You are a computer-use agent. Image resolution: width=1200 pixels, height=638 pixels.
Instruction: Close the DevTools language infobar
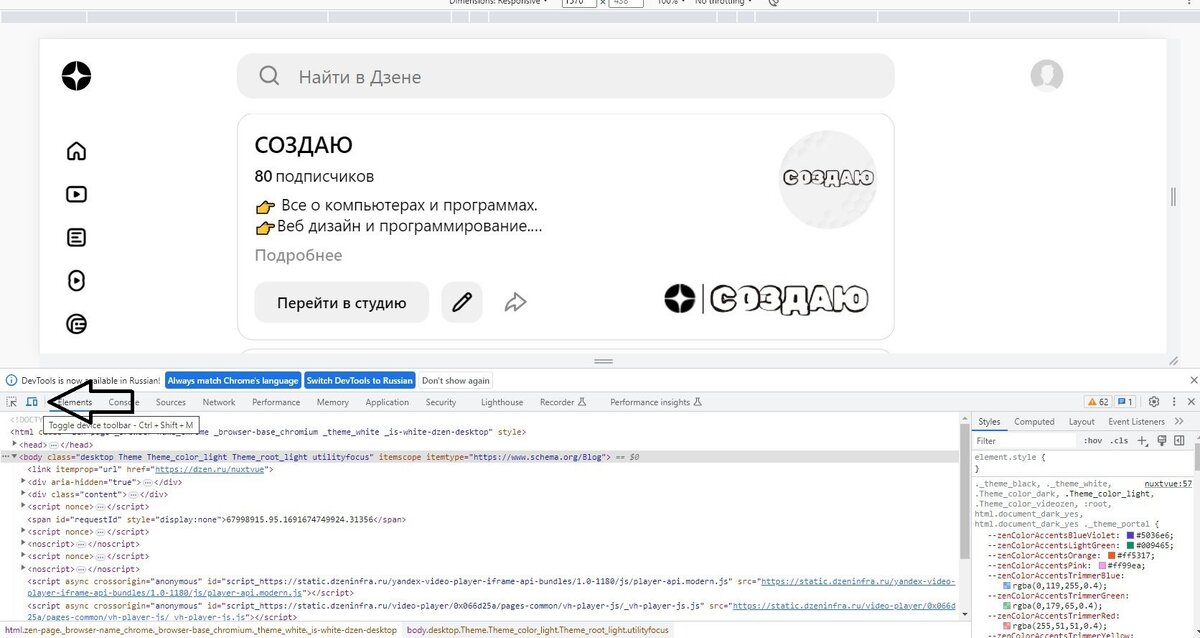1192,380
